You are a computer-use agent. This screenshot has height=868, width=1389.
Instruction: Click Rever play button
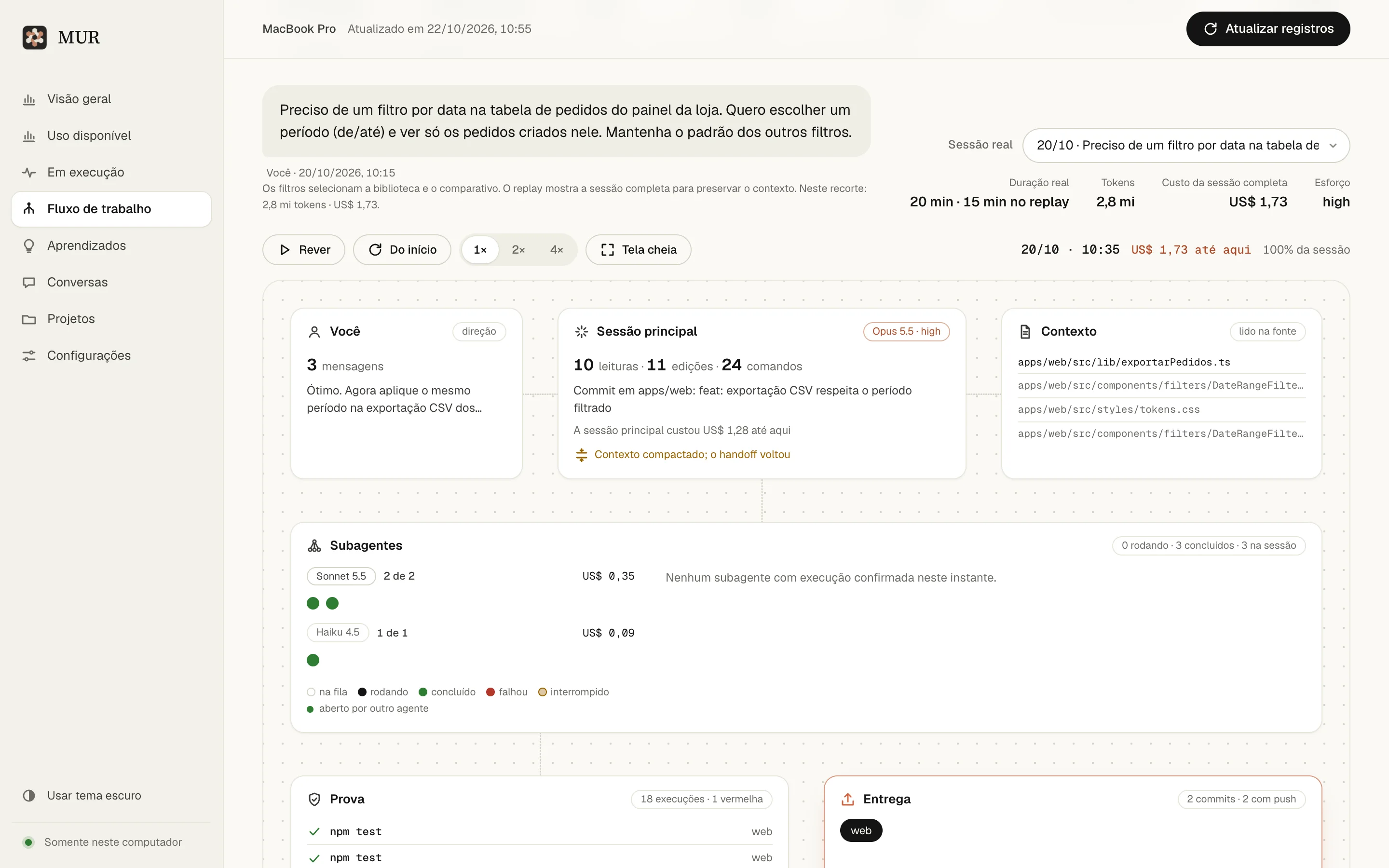pyautogui.click(x=304, y=250)
